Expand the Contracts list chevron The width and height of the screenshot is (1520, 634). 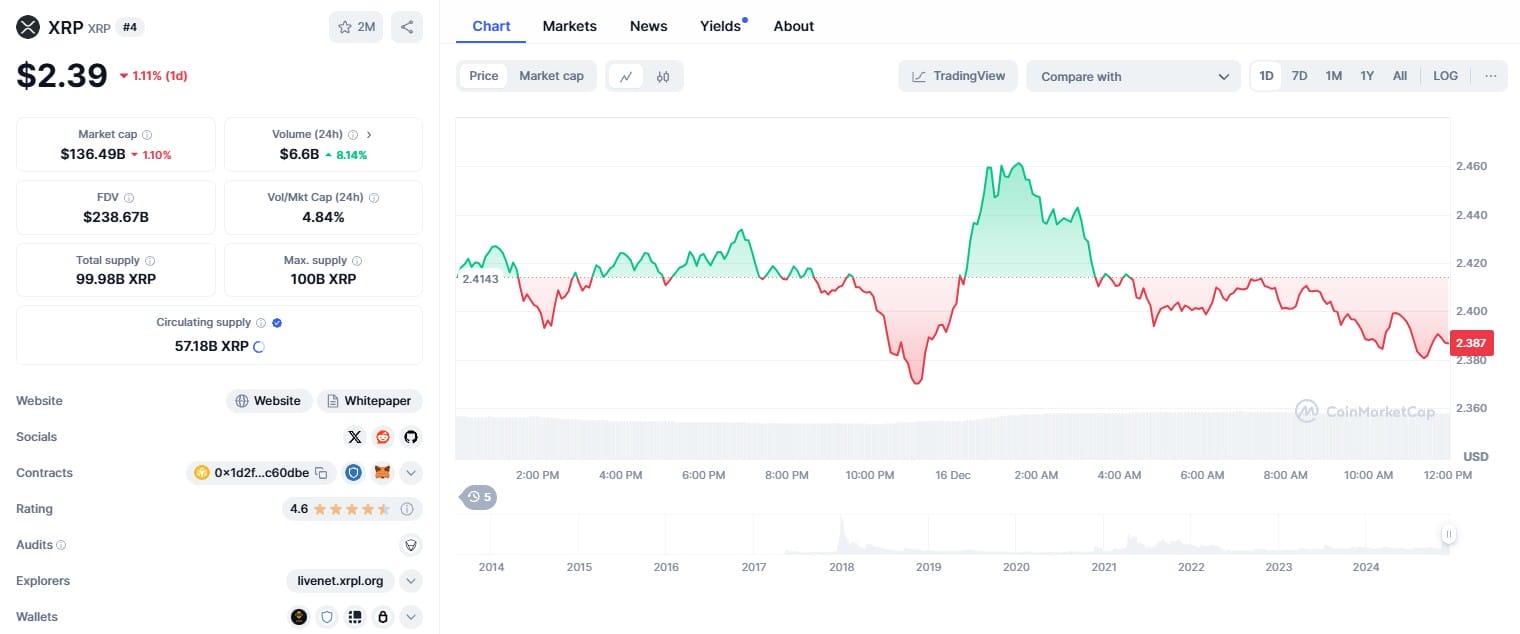[411, 473]
